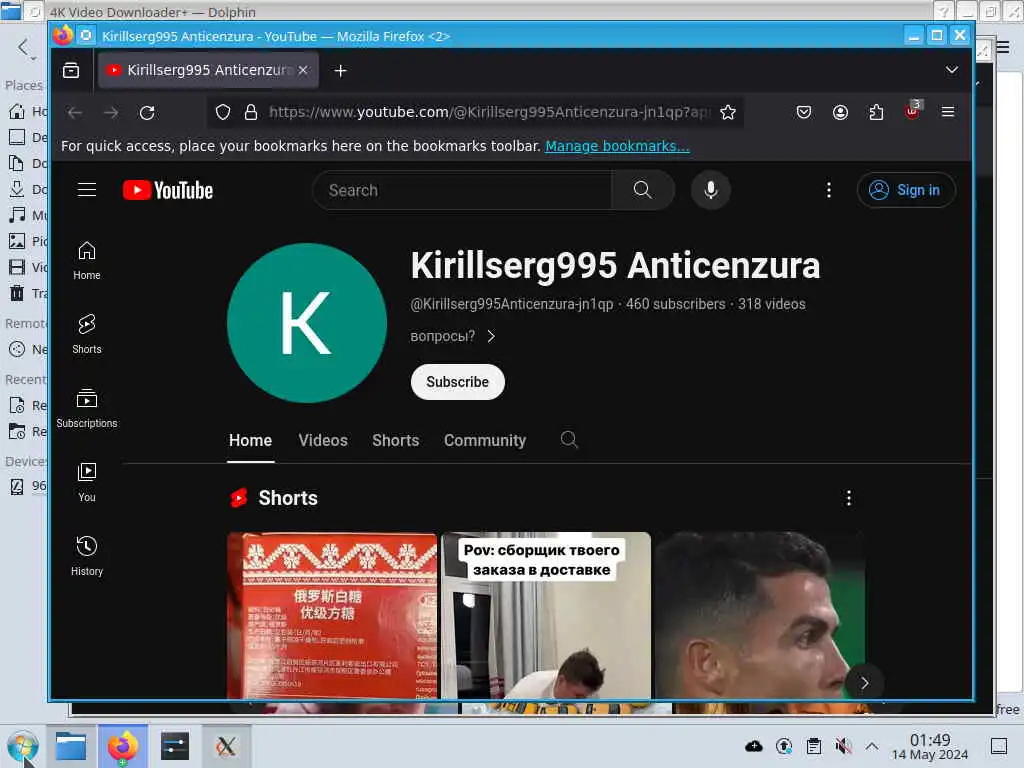
Task: Expand hidden system tray icons arrow
Action: (872, 746)
